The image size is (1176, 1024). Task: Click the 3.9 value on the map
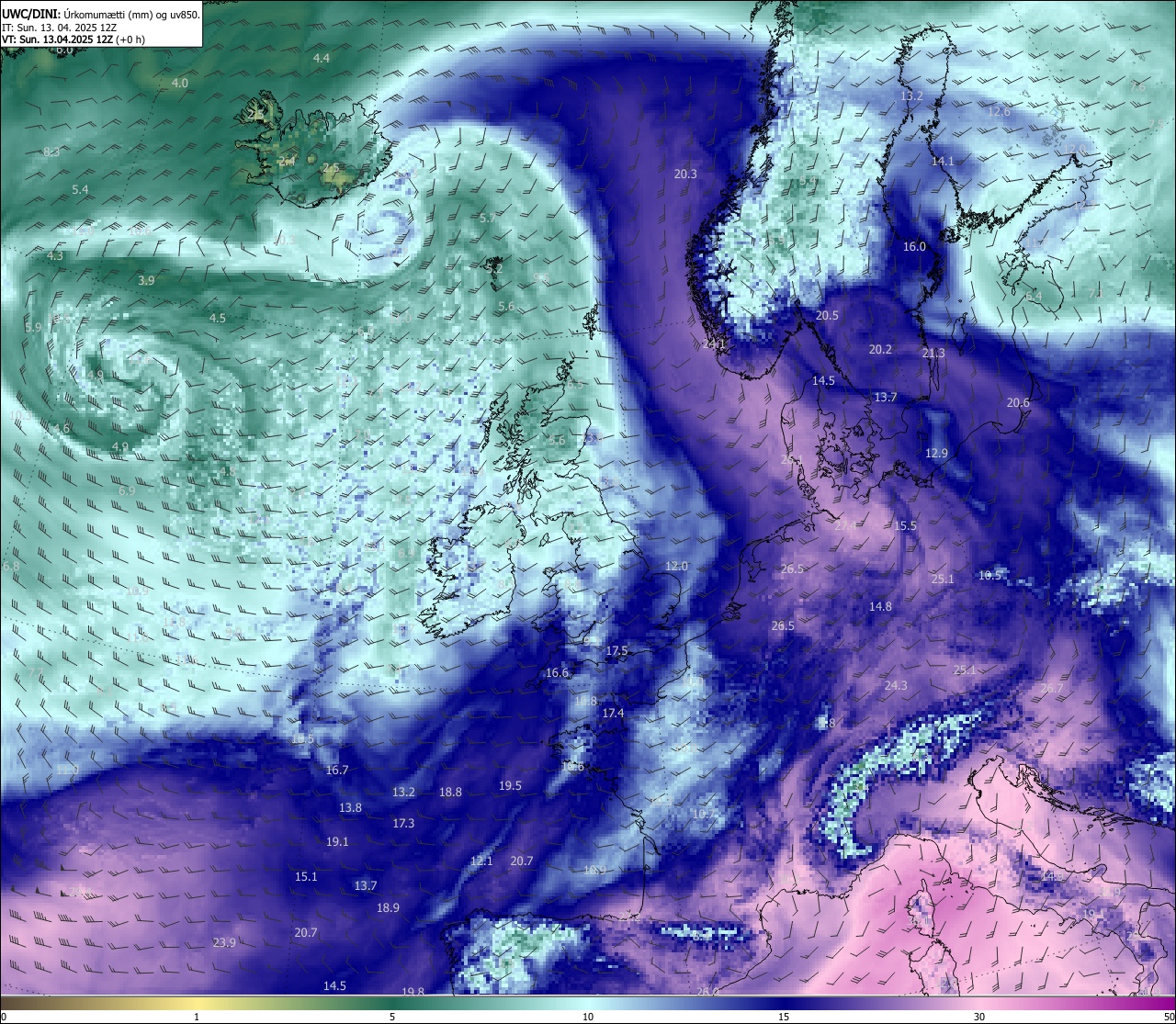[x=146, y=280]
